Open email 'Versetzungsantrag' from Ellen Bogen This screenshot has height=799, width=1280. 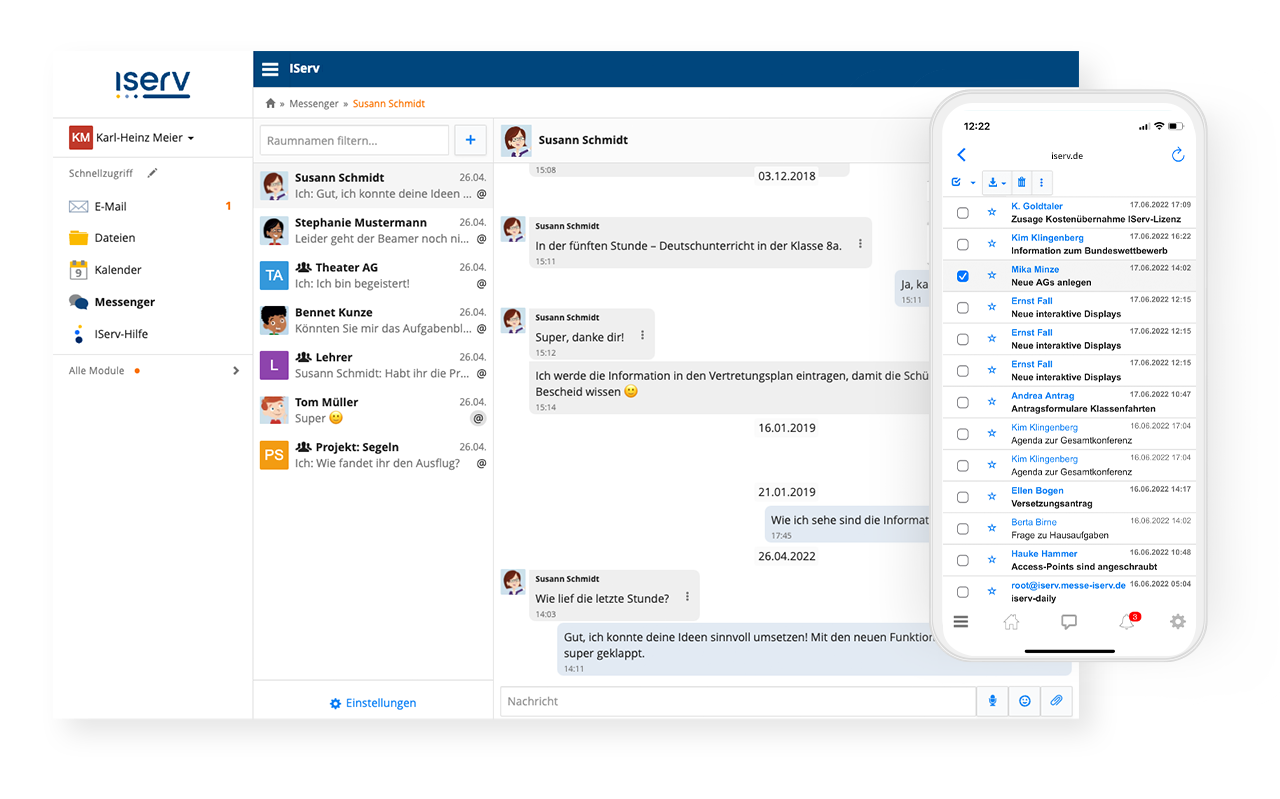click(1051, 503)
